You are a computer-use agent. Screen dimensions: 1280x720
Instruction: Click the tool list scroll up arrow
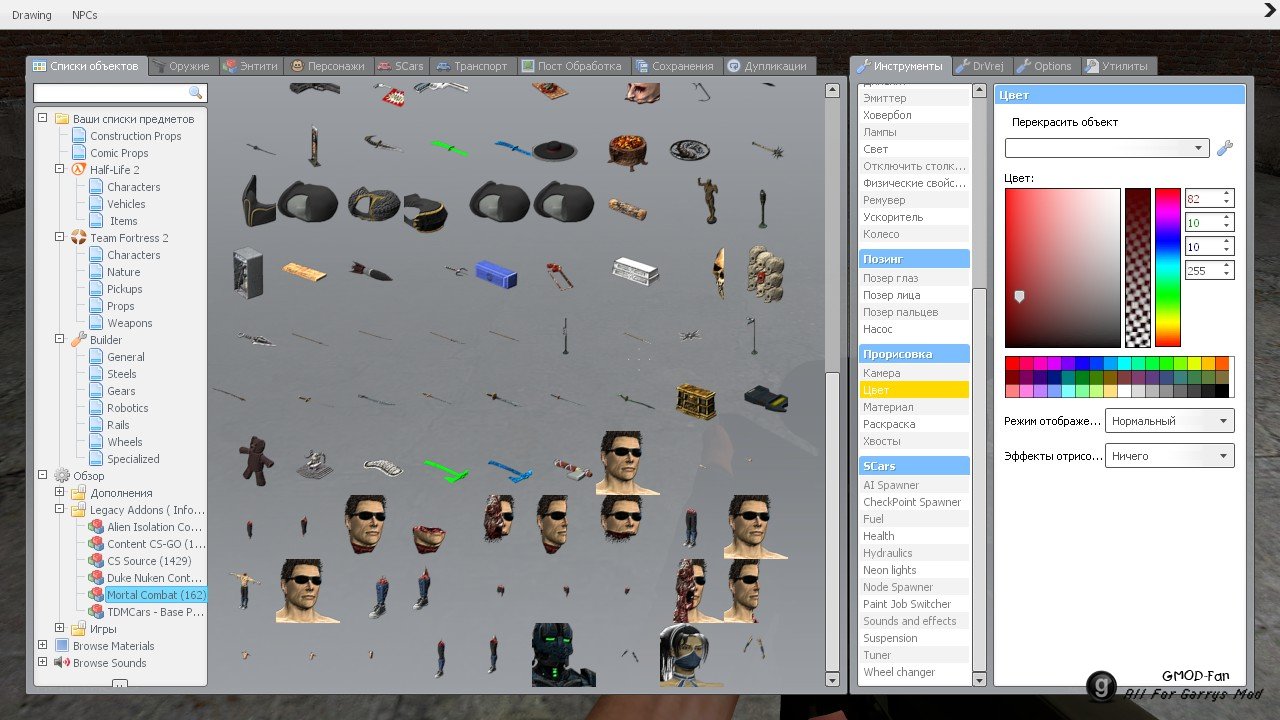pos(979,92)
